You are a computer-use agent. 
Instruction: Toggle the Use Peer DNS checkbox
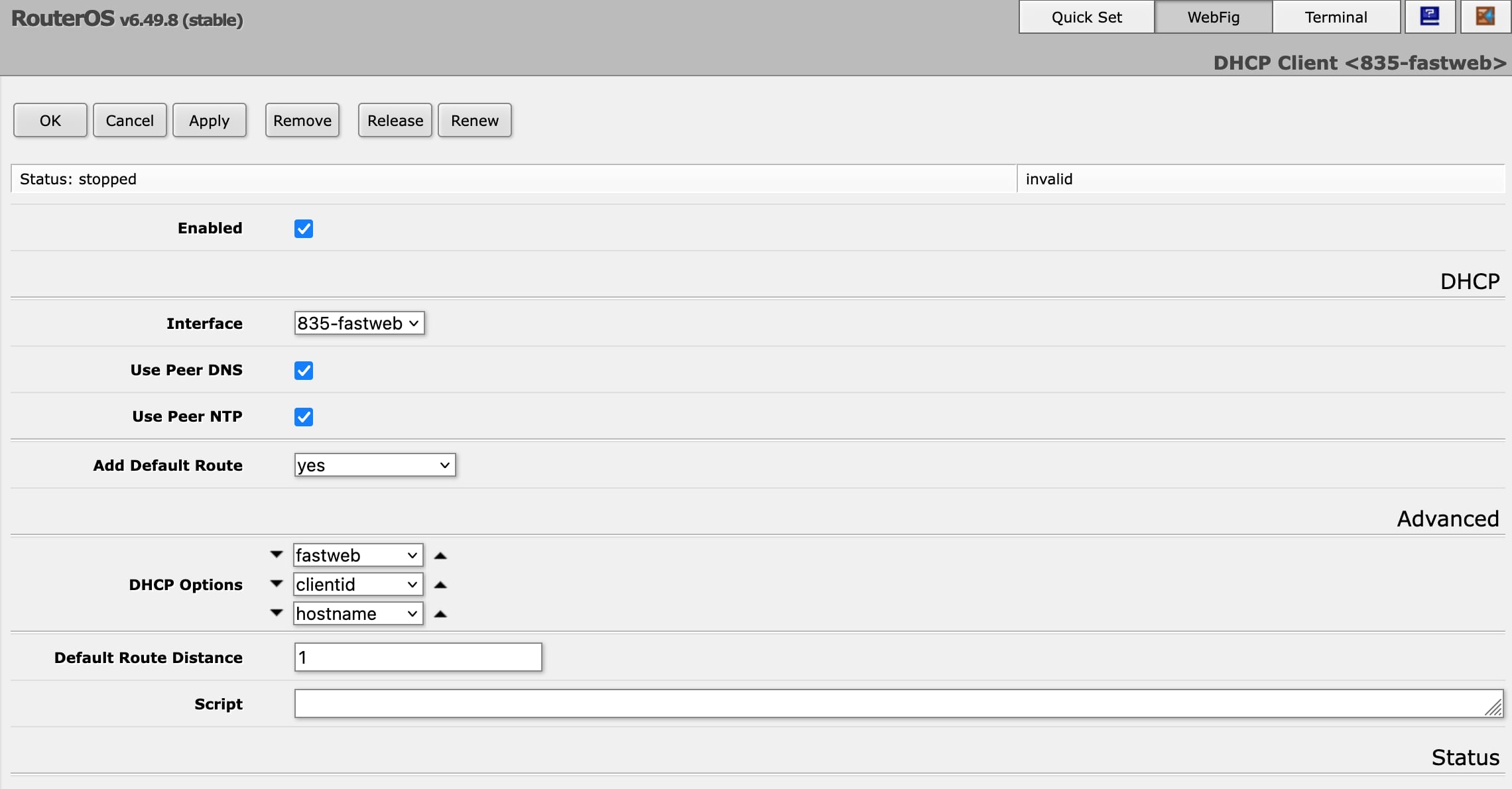point(304,371)
